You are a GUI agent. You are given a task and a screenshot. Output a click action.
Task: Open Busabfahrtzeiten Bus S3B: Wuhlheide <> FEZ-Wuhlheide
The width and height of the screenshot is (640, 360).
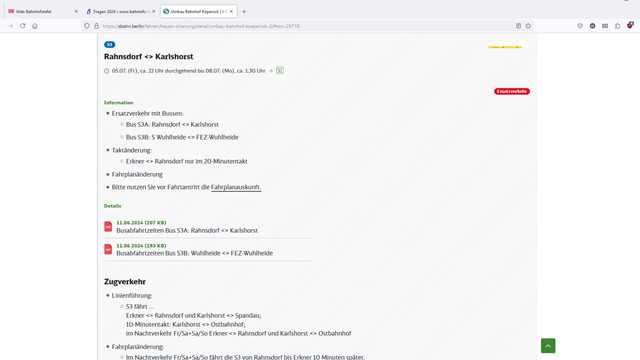pos(195,253)
